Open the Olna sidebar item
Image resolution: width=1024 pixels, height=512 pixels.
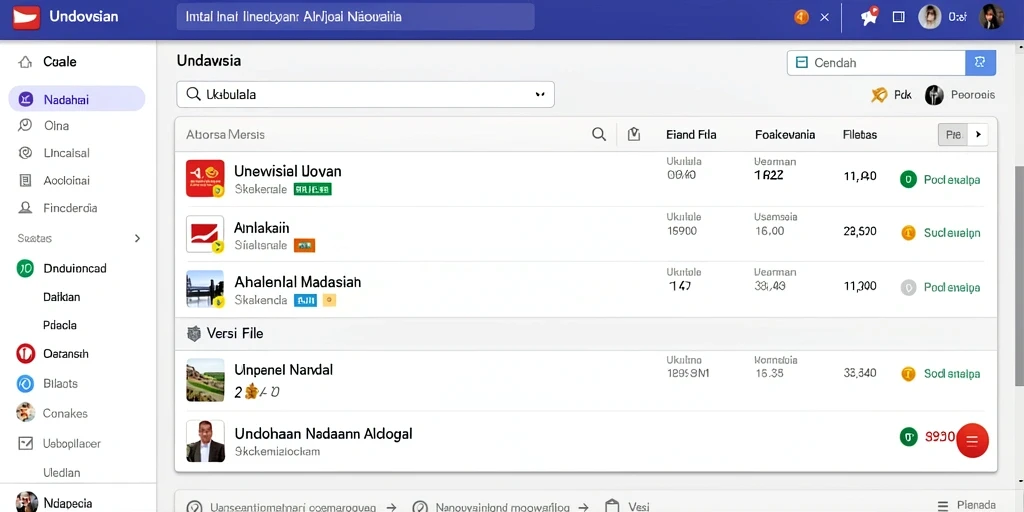(x=56, y=125)
